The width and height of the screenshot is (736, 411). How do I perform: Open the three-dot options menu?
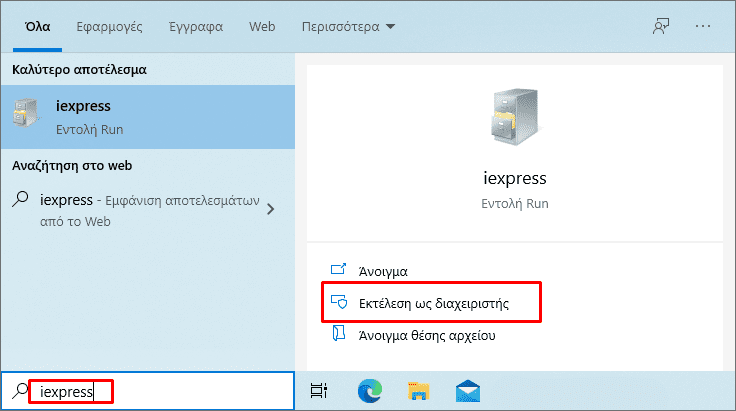(x=703, y=26)
